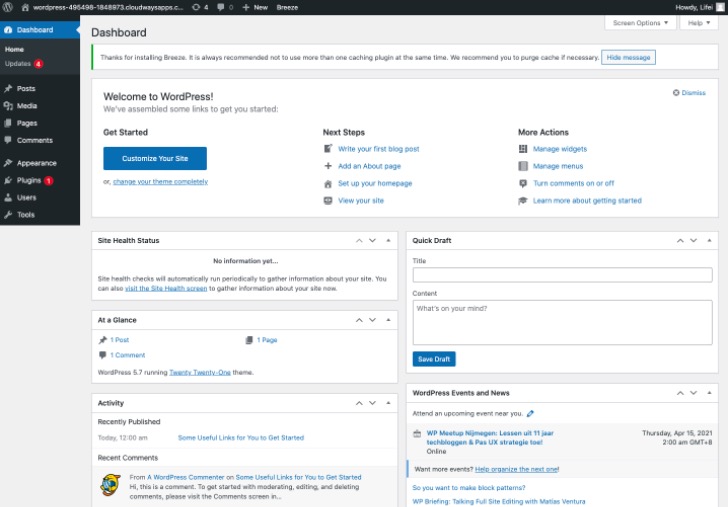This screenshot has height=507, width=728.
Task: Collapse the Quick Draft panel
Action: [709, 240]
